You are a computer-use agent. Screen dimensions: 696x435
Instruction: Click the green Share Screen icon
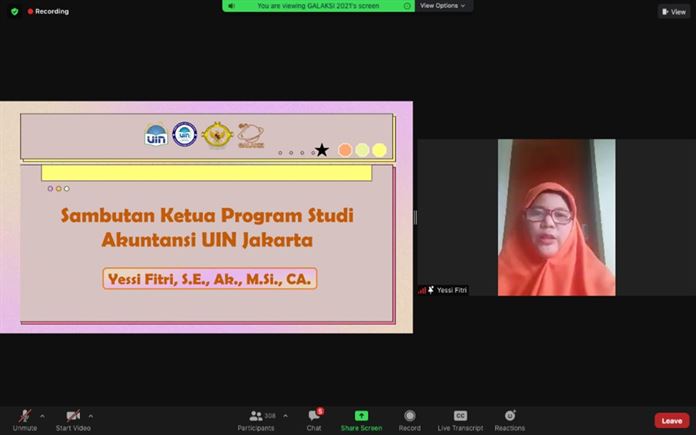click(361, 416)
